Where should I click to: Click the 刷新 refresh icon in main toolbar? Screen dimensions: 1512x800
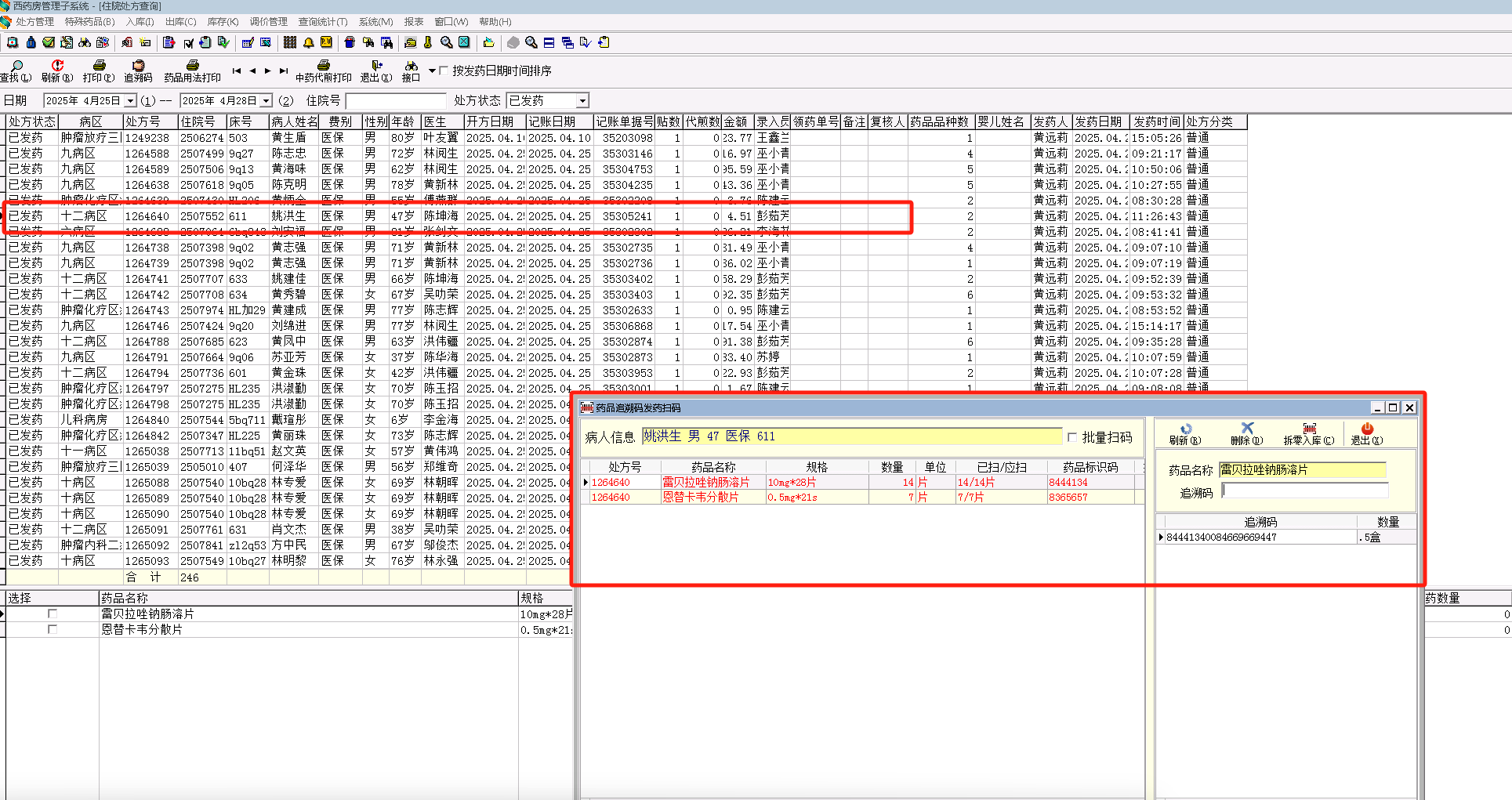[57, 67]
